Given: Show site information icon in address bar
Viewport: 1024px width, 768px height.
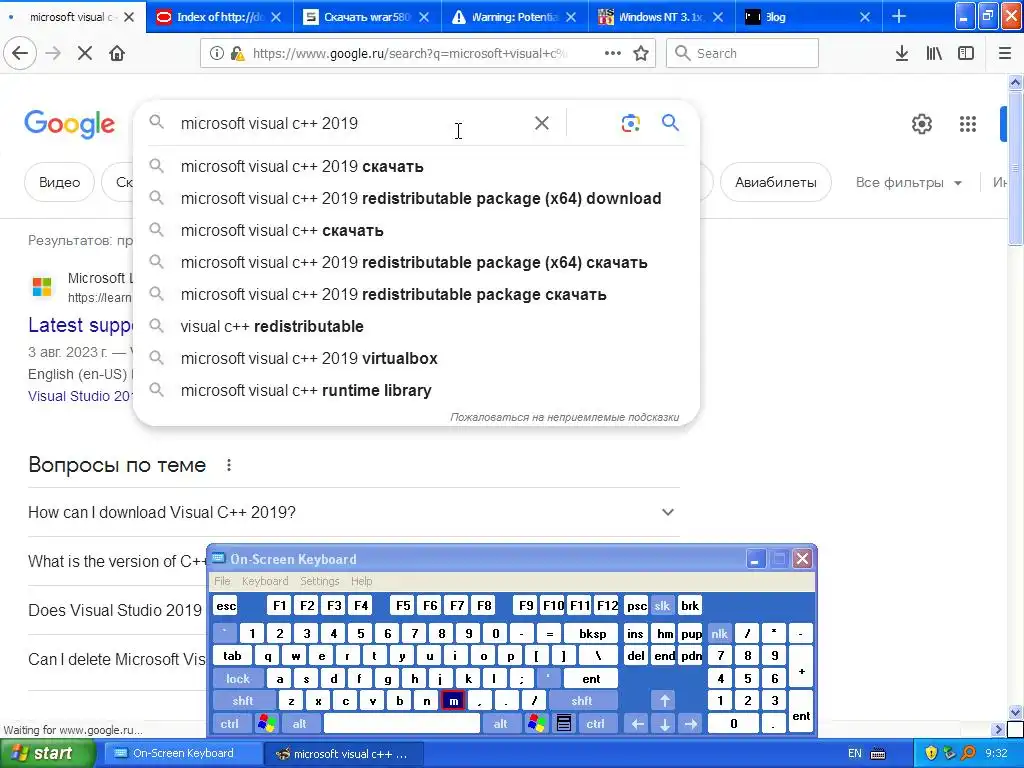Looking at the screenshot, I should tap(217, 53).
